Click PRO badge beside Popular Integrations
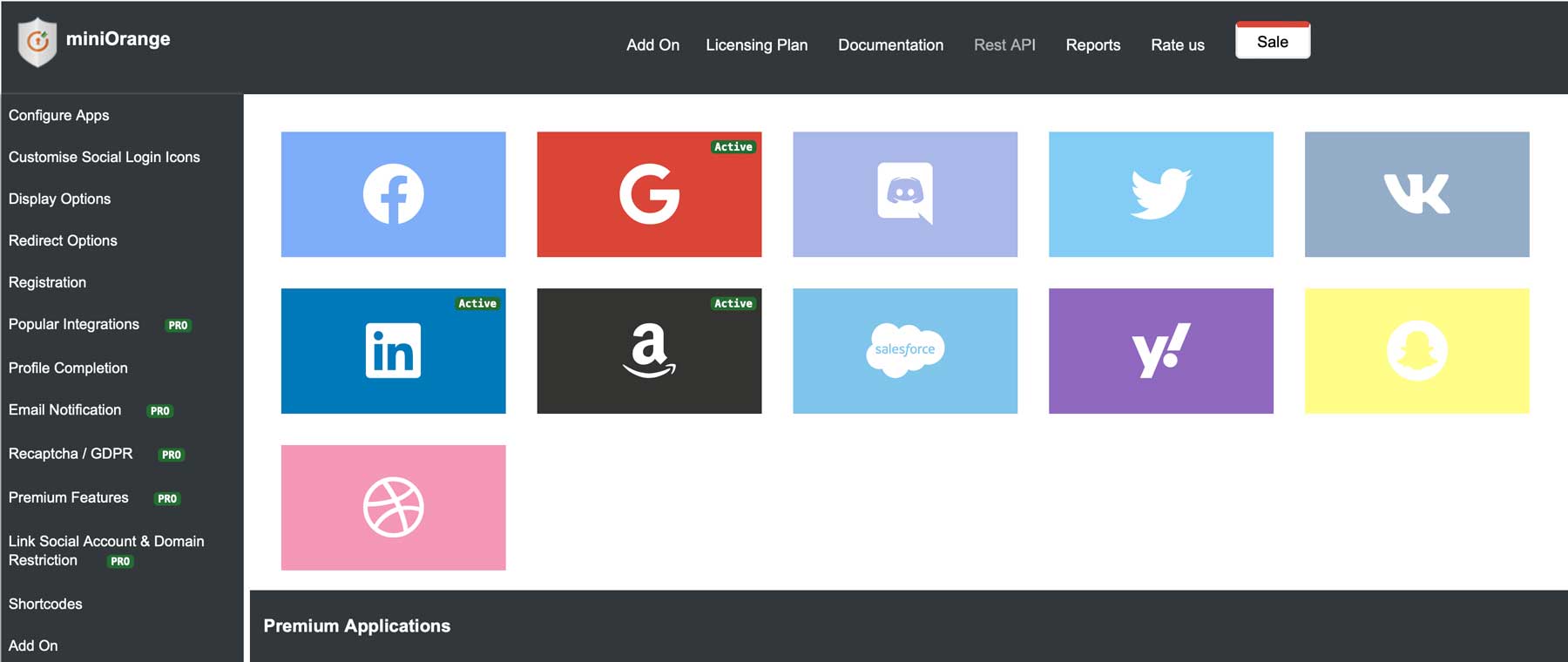Viewport: 1568px width, 662px height. pyautogui.click(x=178, y=325)
